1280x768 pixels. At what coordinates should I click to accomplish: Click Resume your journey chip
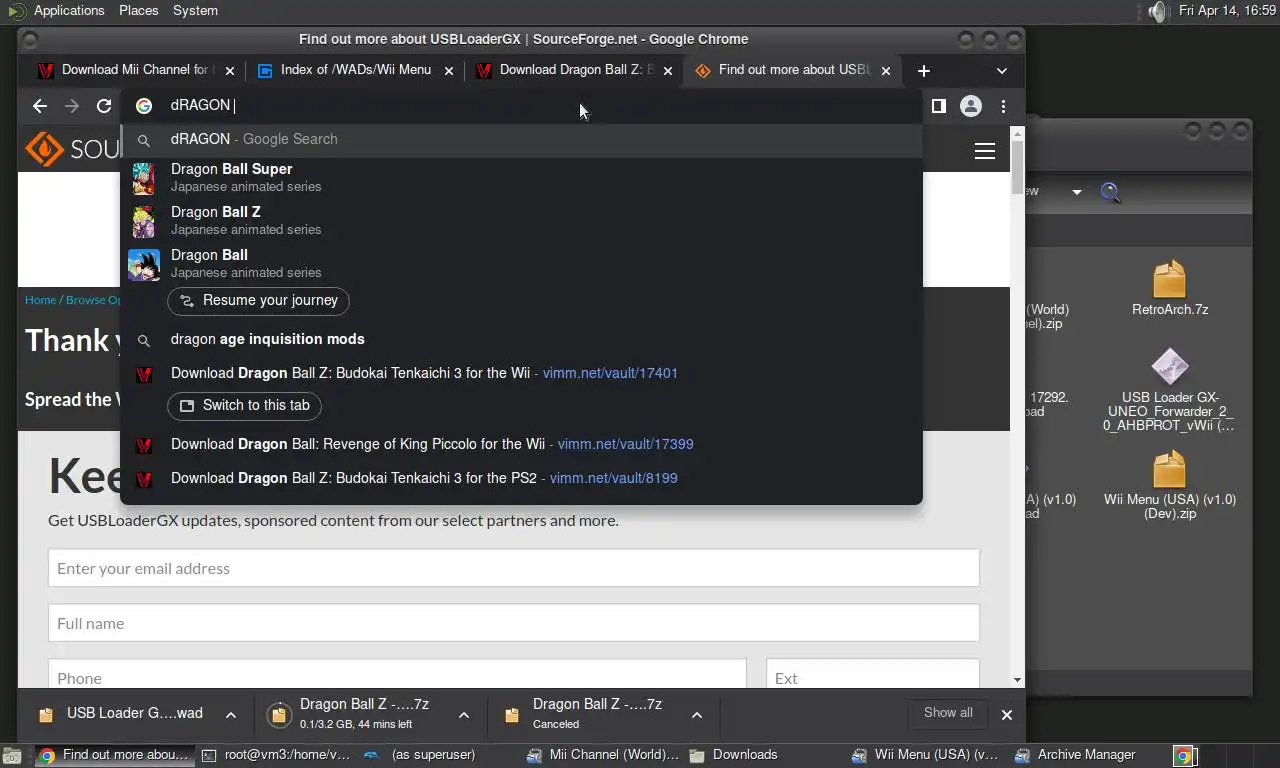point(258,300)
